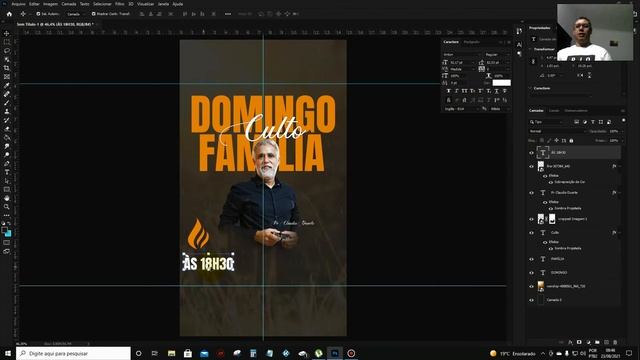The height and width of the screenshot is (360, 640).
Task: Hide the worship background image layer
Action: pos(531,287)
